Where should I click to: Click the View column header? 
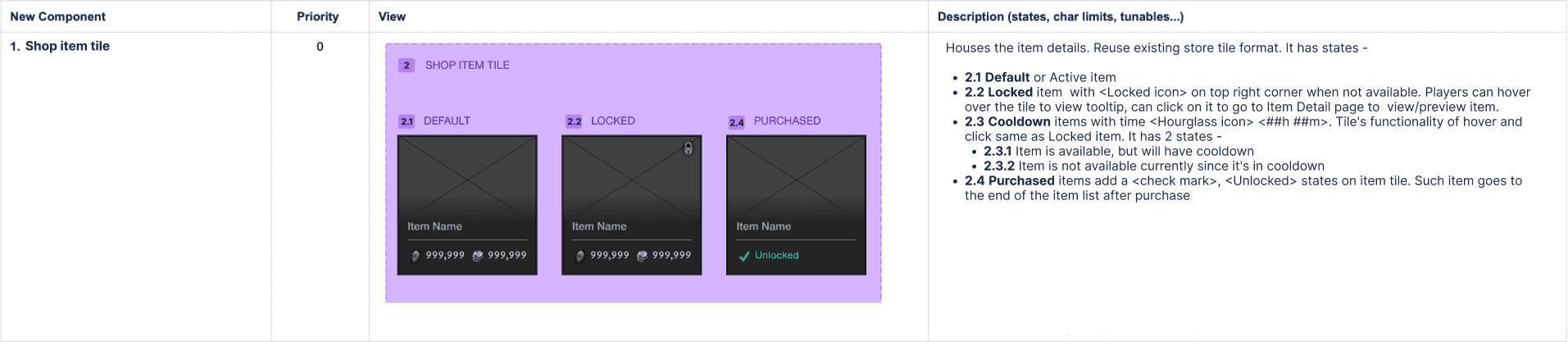[x=392, y=16]
